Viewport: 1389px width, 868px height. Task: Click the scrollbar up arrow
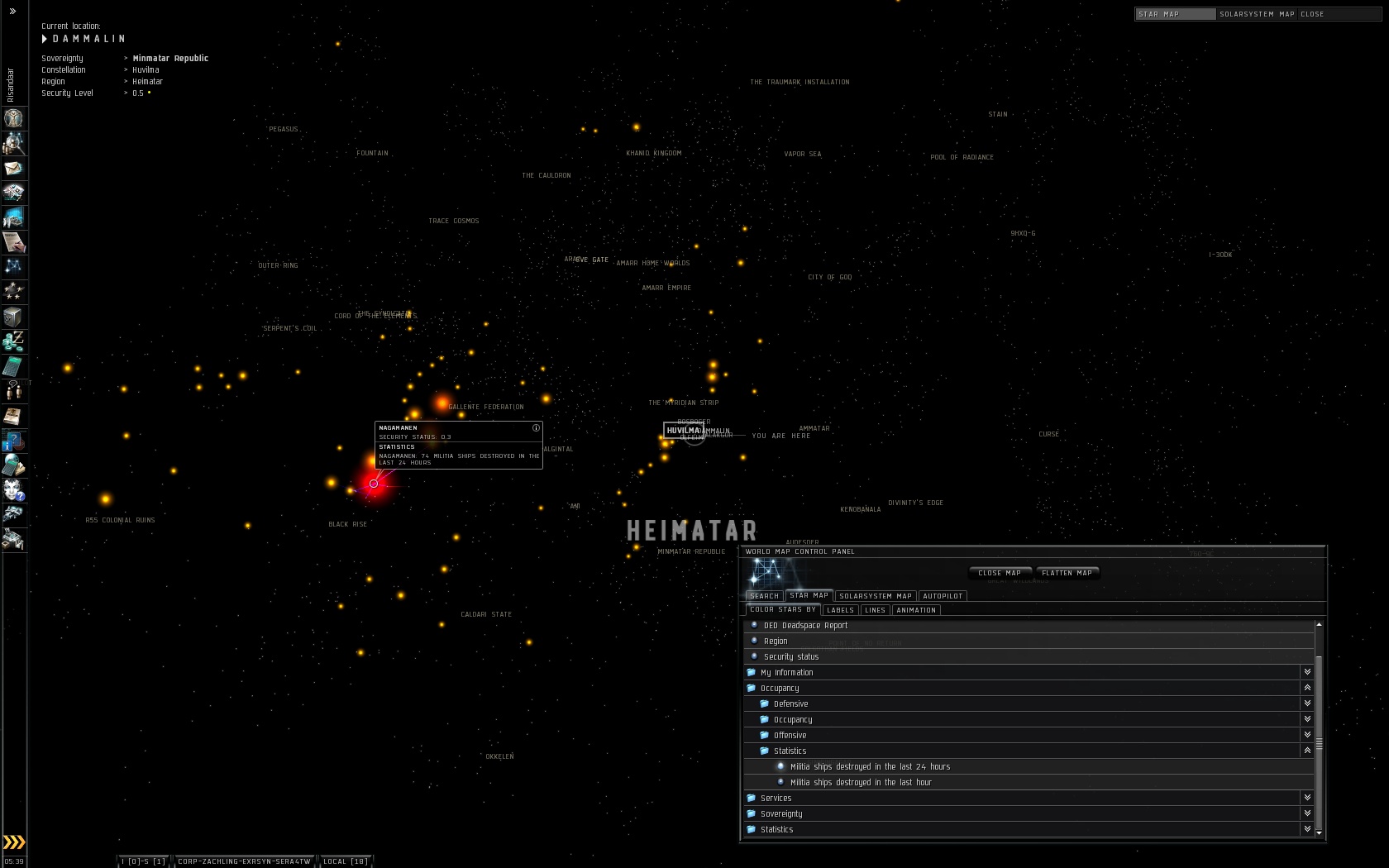click(x=1320, y=624)
